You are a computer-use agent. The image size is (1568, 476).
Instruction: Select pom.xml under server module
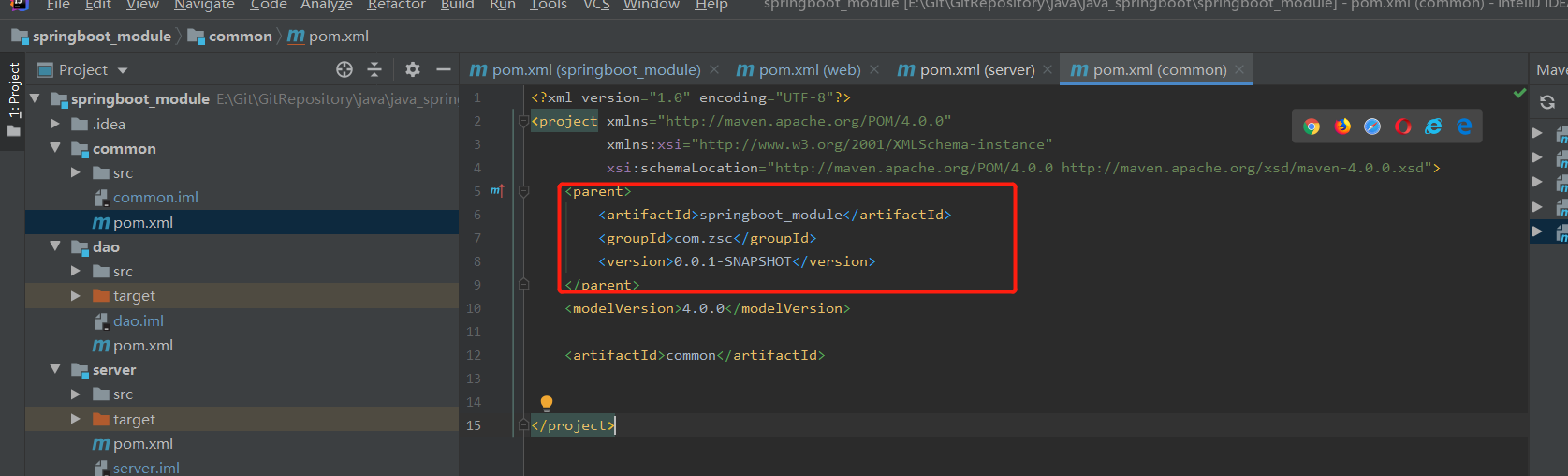pos(143,443)
